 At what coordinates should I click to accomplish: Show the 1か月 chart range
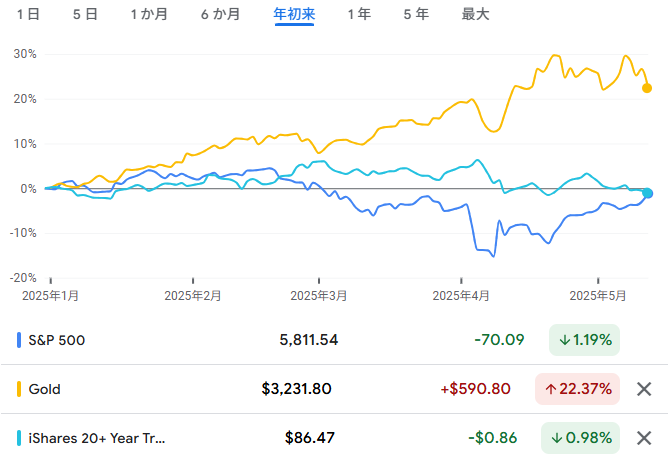pos(149,14)
